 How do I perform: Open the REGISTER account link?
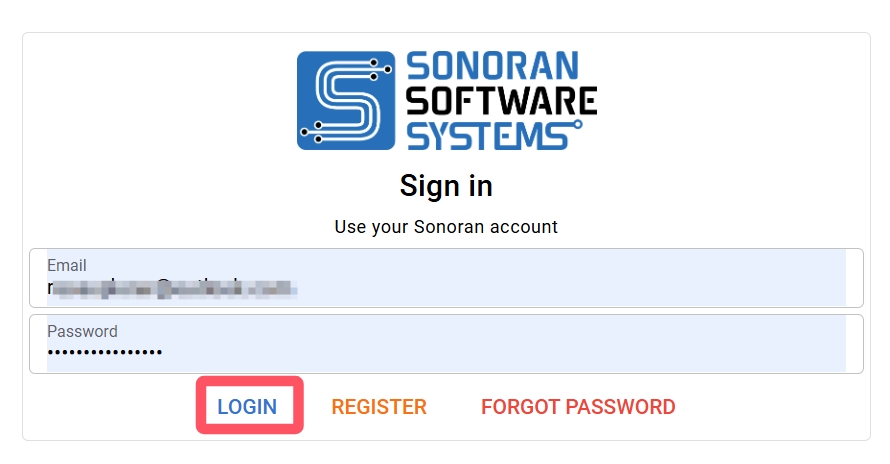pyautogui.click(x=379, y=407)
